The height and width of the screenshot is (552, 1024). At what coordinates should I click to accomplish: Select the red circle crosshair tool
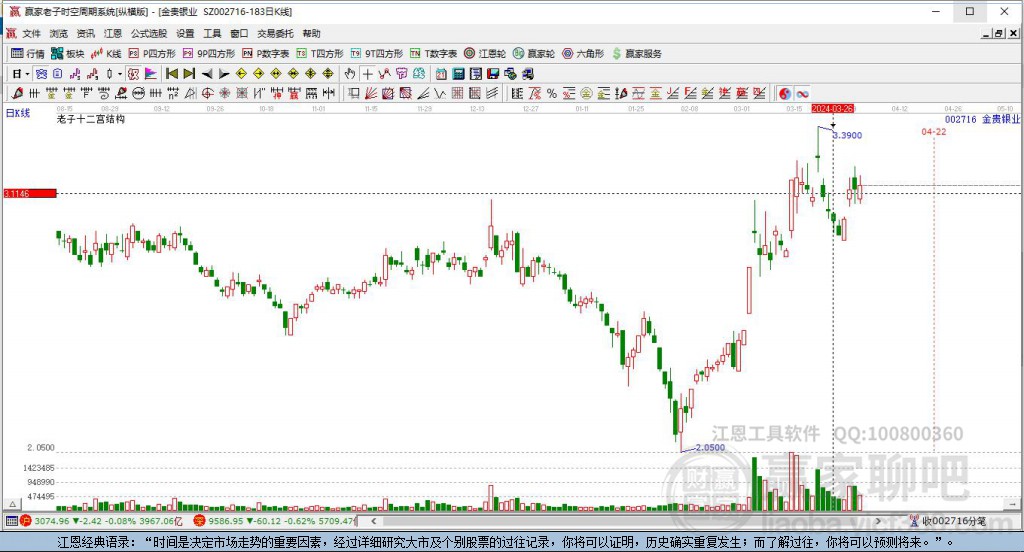207,94
